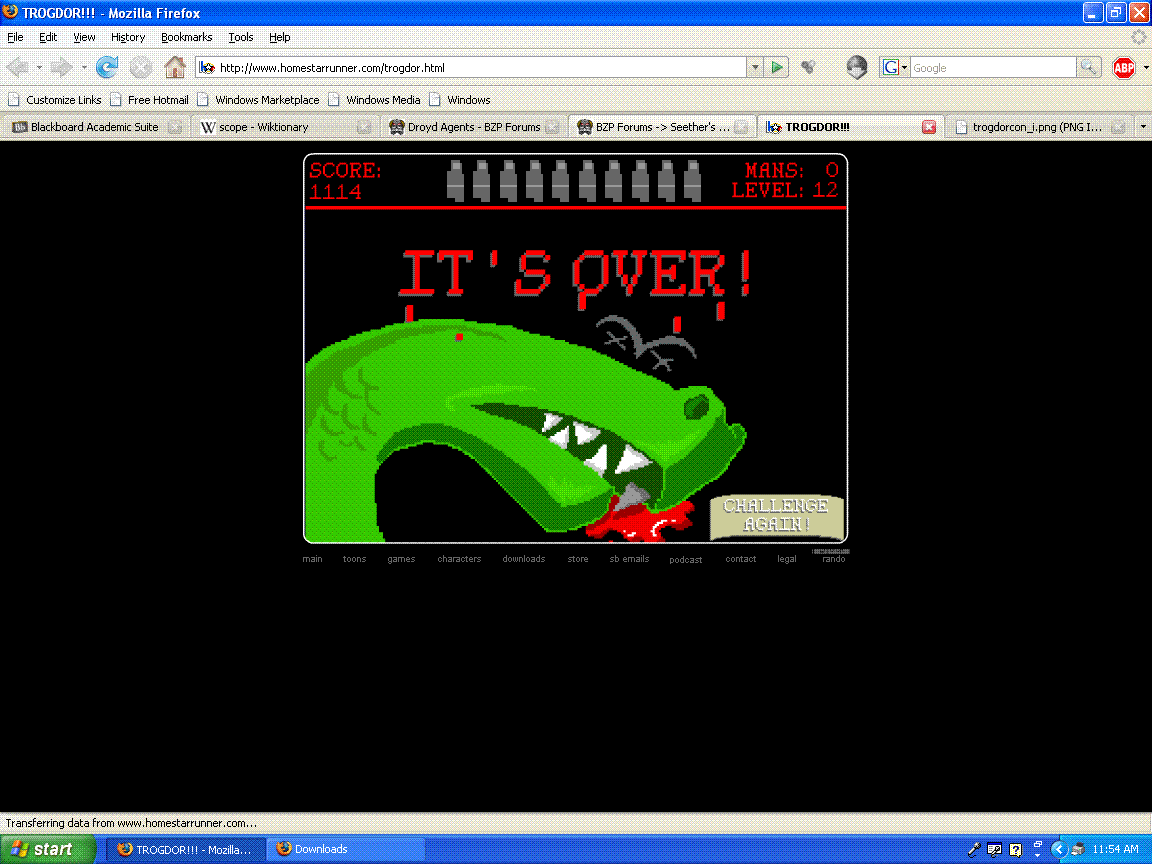Viewport: 1152px width, 864px height.
Task: Click the printer icon in system tray
Action: tap(1078, 849)
